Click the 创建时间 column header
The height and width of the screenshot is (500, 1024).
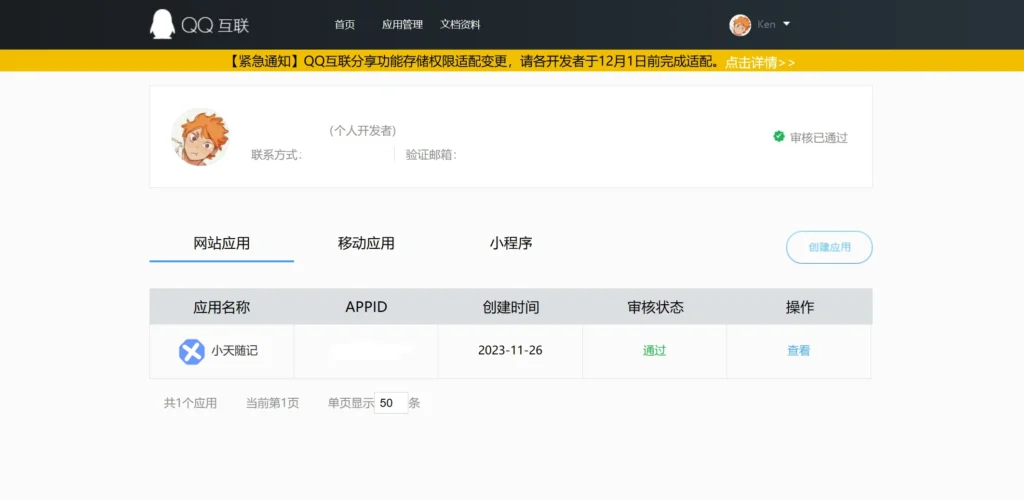pos(511,307)
